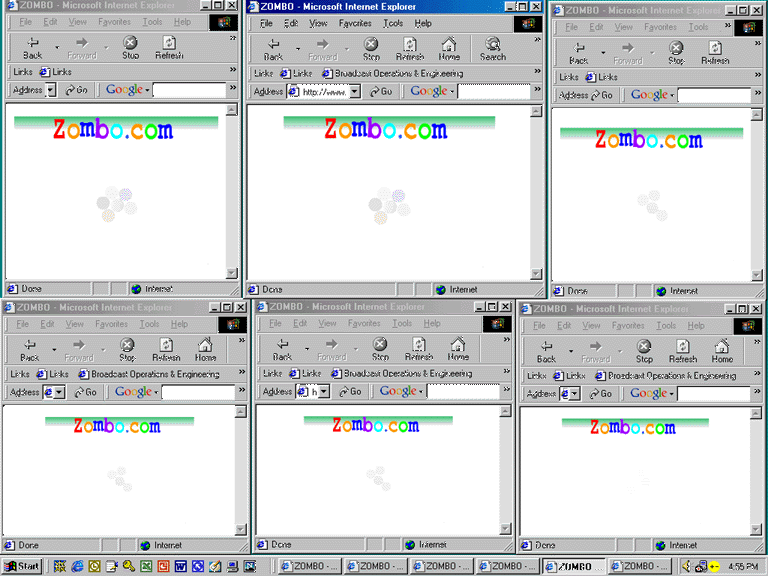Screen dimensions: 768x576
Task: Click Refresh in the top-left ZOMBO window
Action: pyautogui.click(x=169, y=48)
